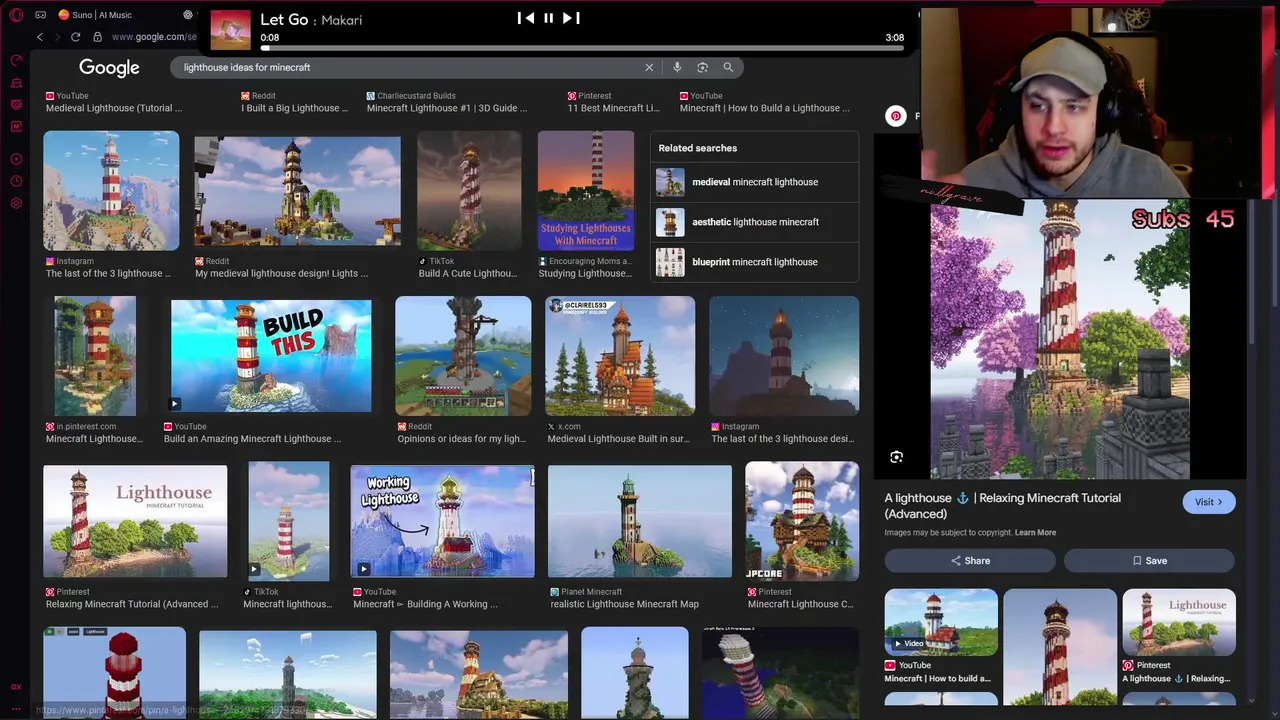The width and height of the screenshot is (1280, 720).
Task: Click 'Minecraft ⊢ Building A Working ...' caption
Action: [425, 604]
